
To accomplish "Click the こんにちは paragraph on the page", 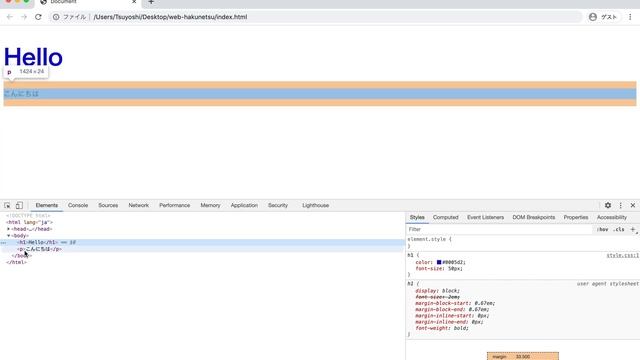I will (21, 93).
